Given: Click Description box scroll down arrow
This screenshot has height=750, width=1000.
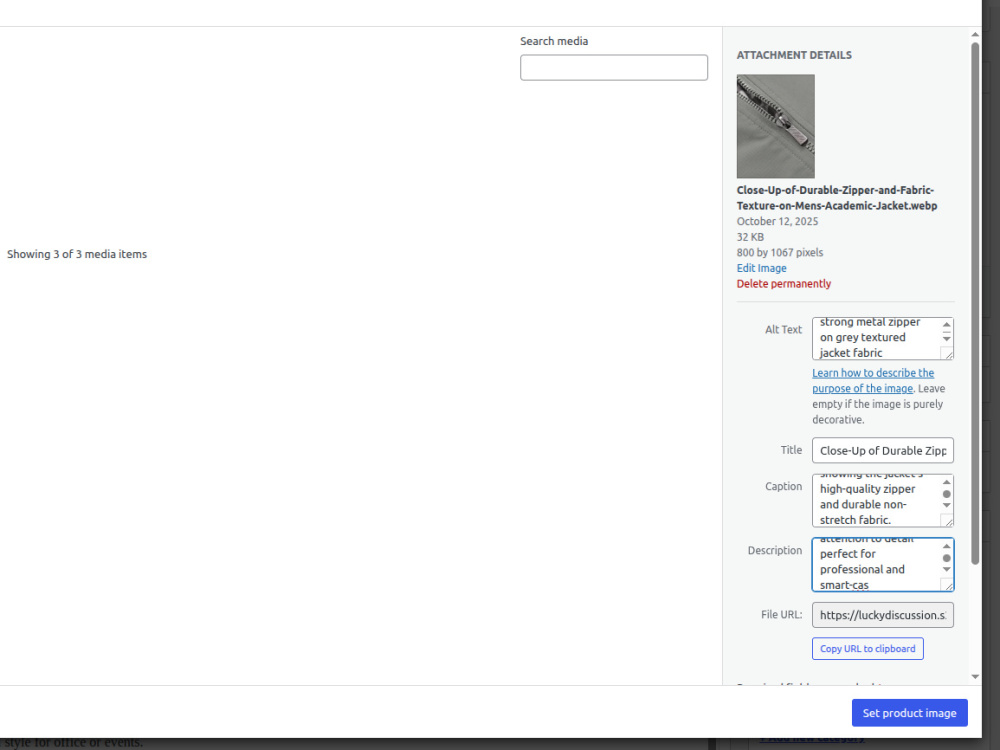Looking at the screenshot, I should 946,570.
